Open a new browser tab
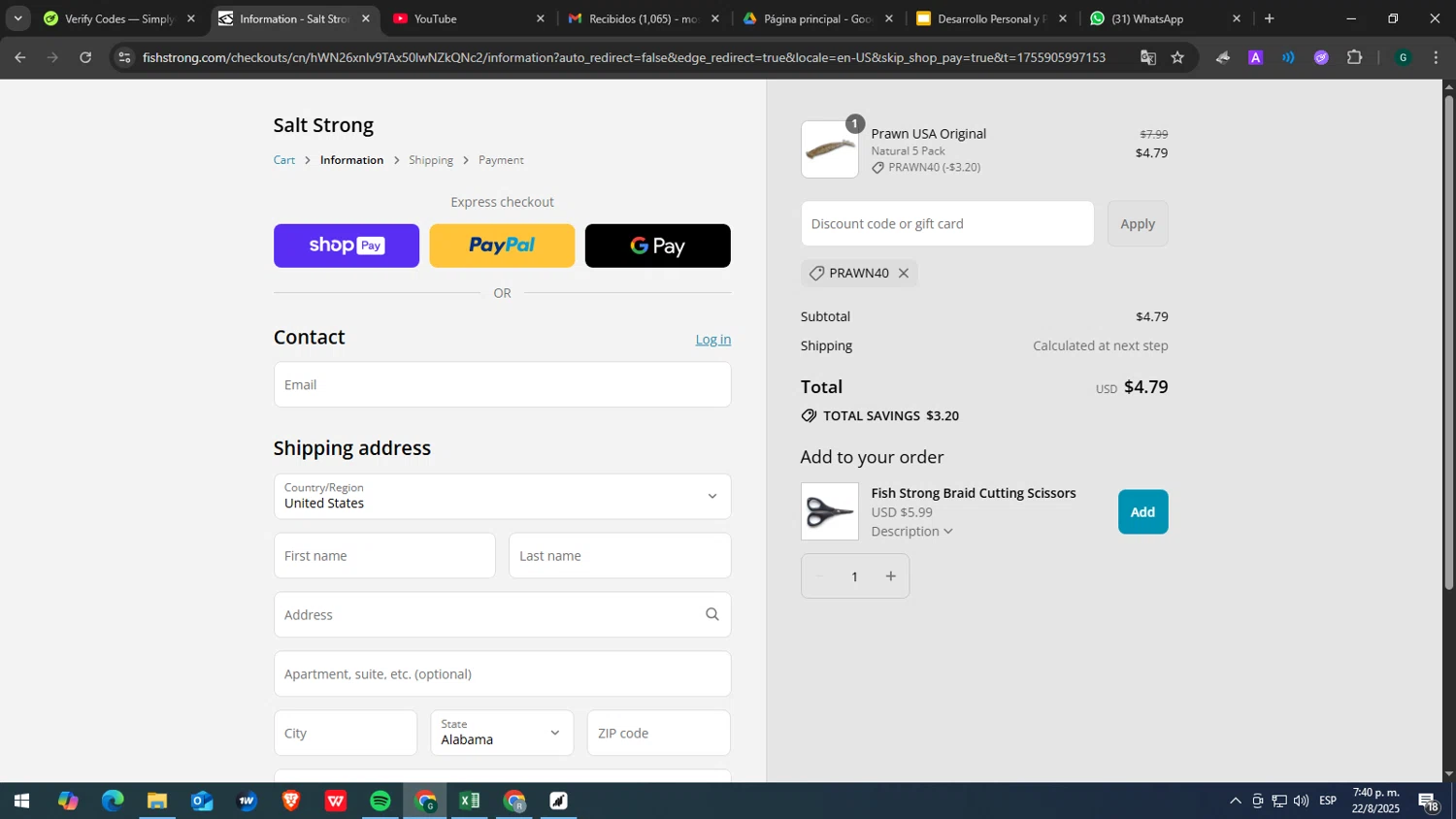Screen dimensions: 1456x819 click(1269, 18)
